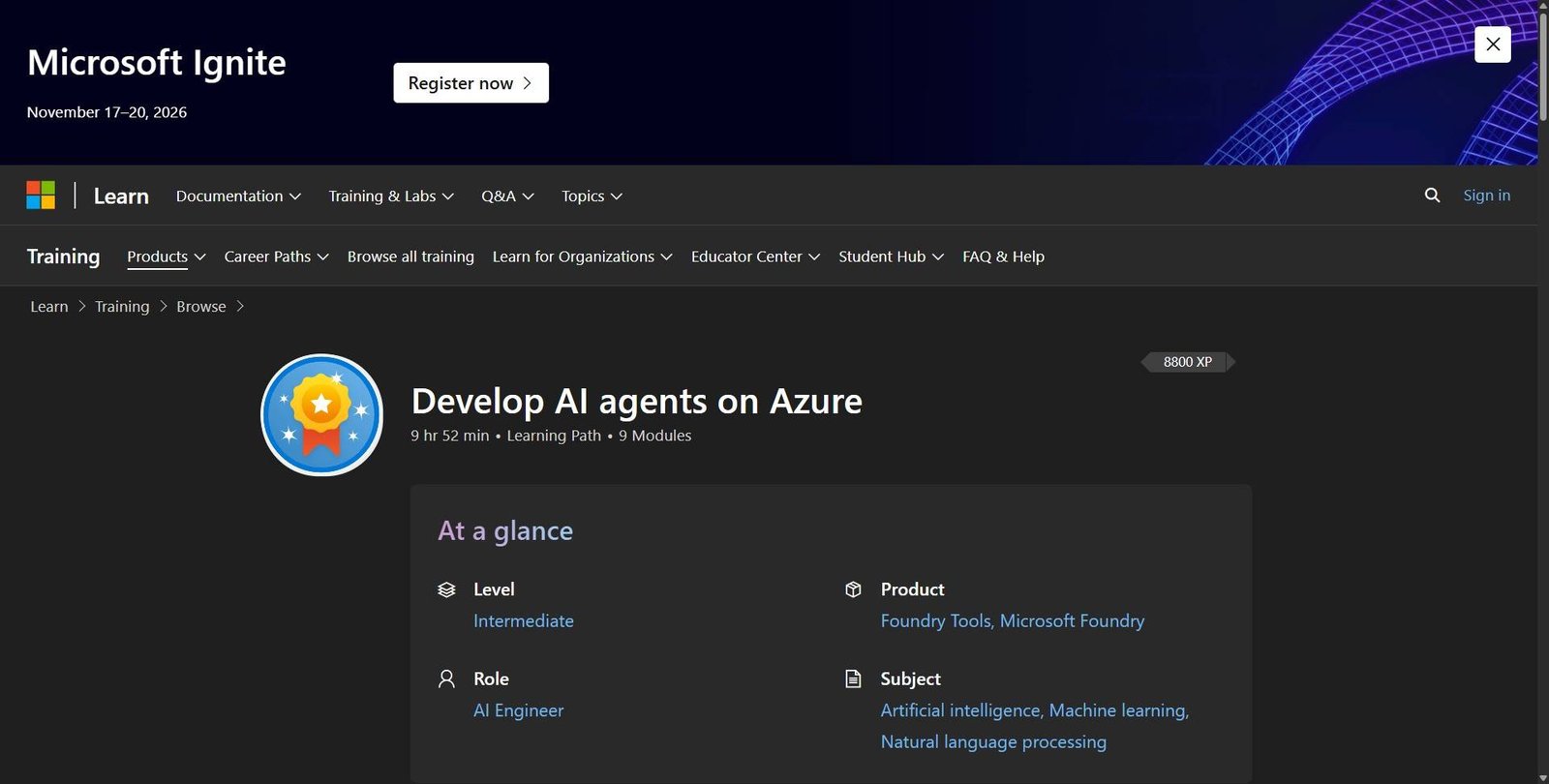Open the Q&A dropdown menu
The height and width of the screenshot is (784, 1549).
(507, 196)
